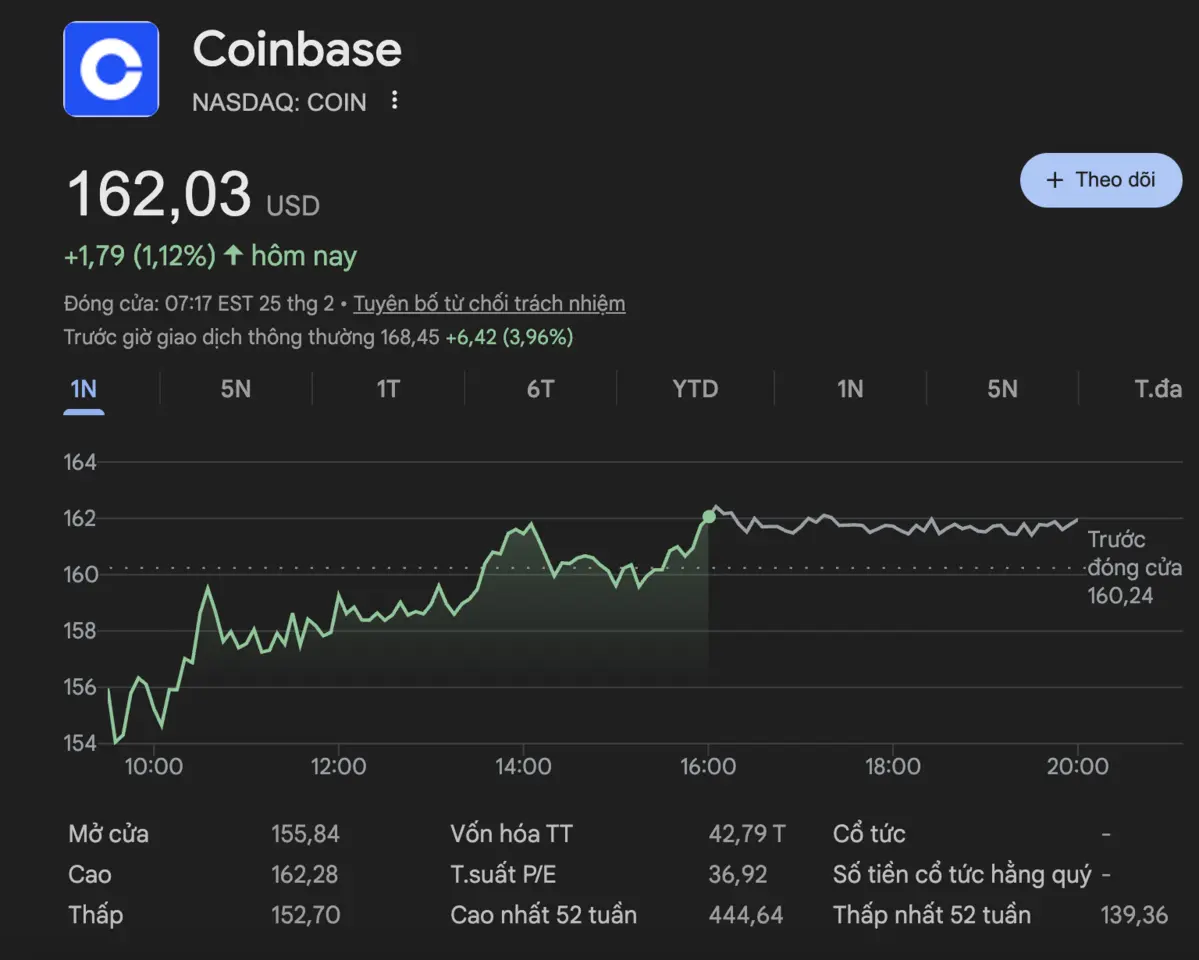The image size is (1199, 960).
Task: Click the green upward arrow next to hôm nay
Action: [231, 256]
